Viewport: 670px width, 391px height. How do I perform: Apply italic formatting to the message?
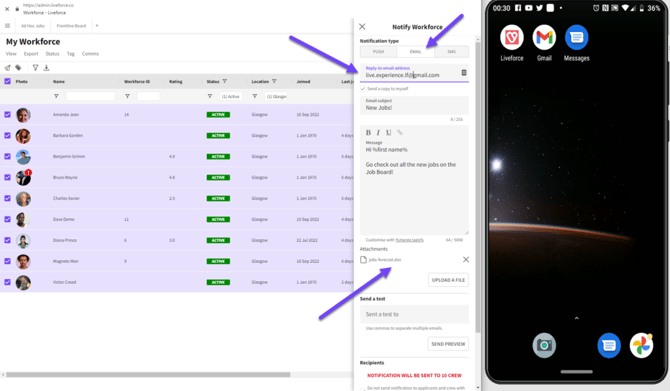(x=378, y=132)
